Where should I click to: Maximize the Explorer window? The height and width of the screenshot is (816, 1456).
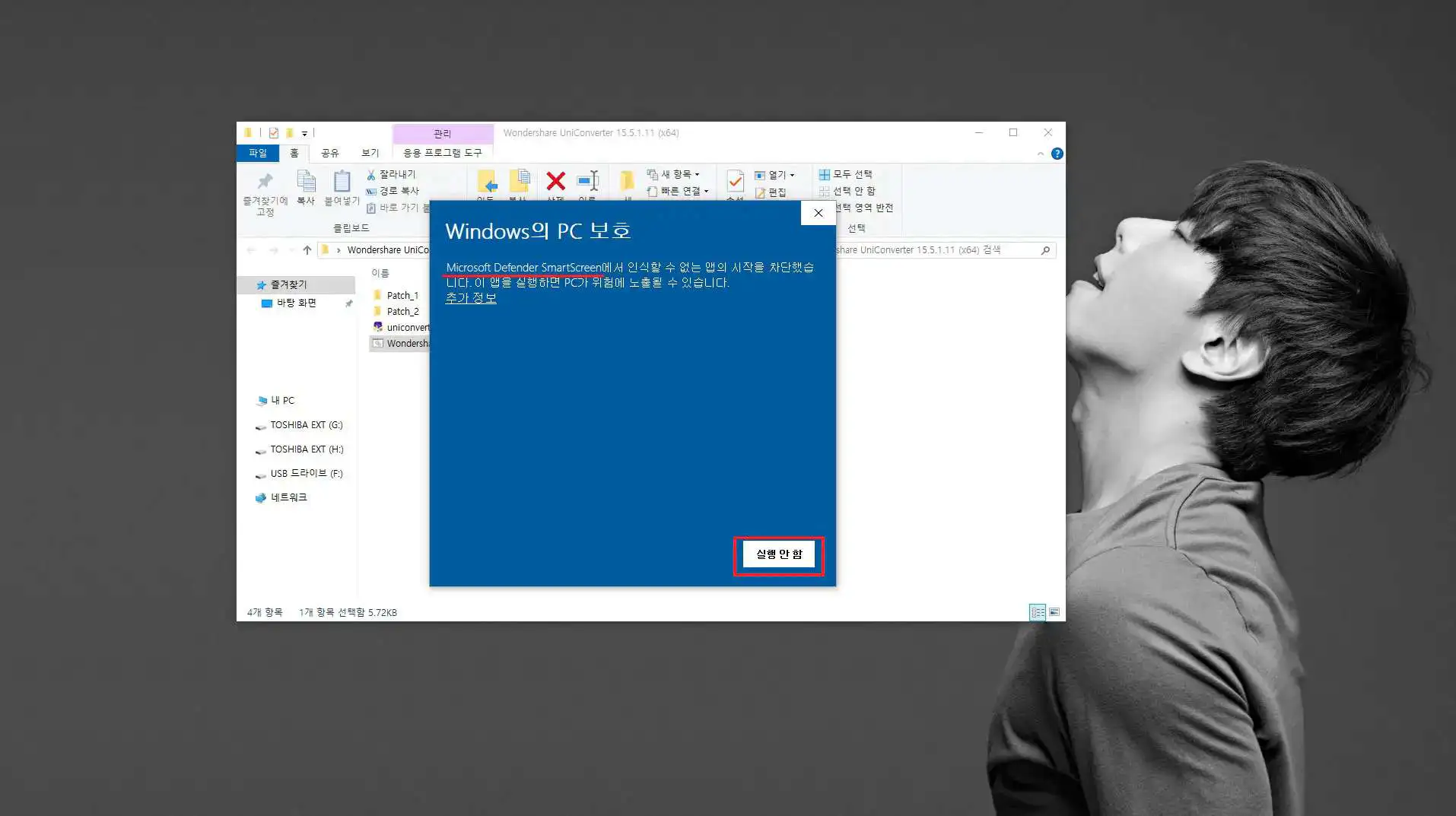[1013, 132]
